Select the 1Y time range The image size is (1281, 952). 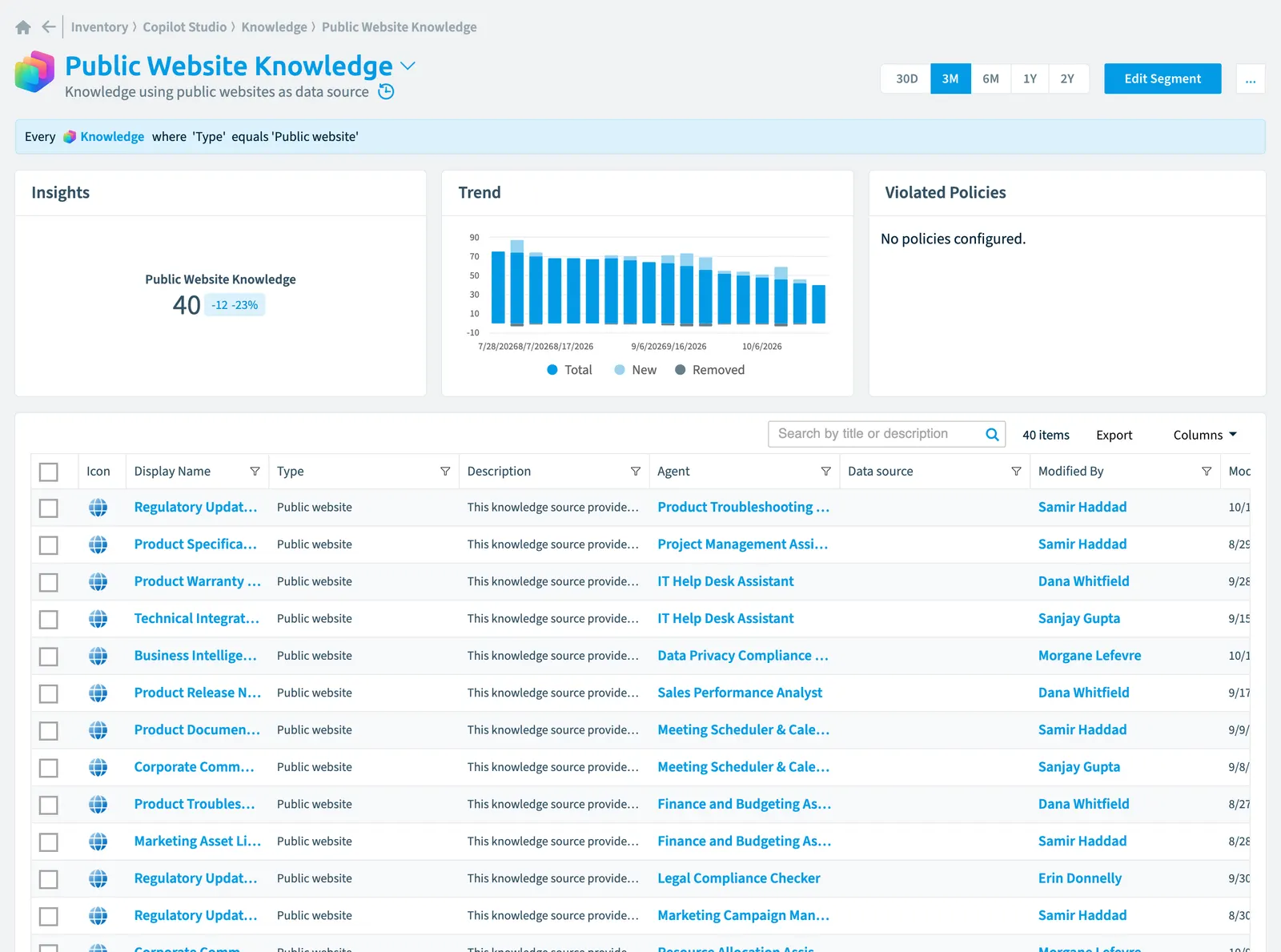click(x=1030, y=78)
